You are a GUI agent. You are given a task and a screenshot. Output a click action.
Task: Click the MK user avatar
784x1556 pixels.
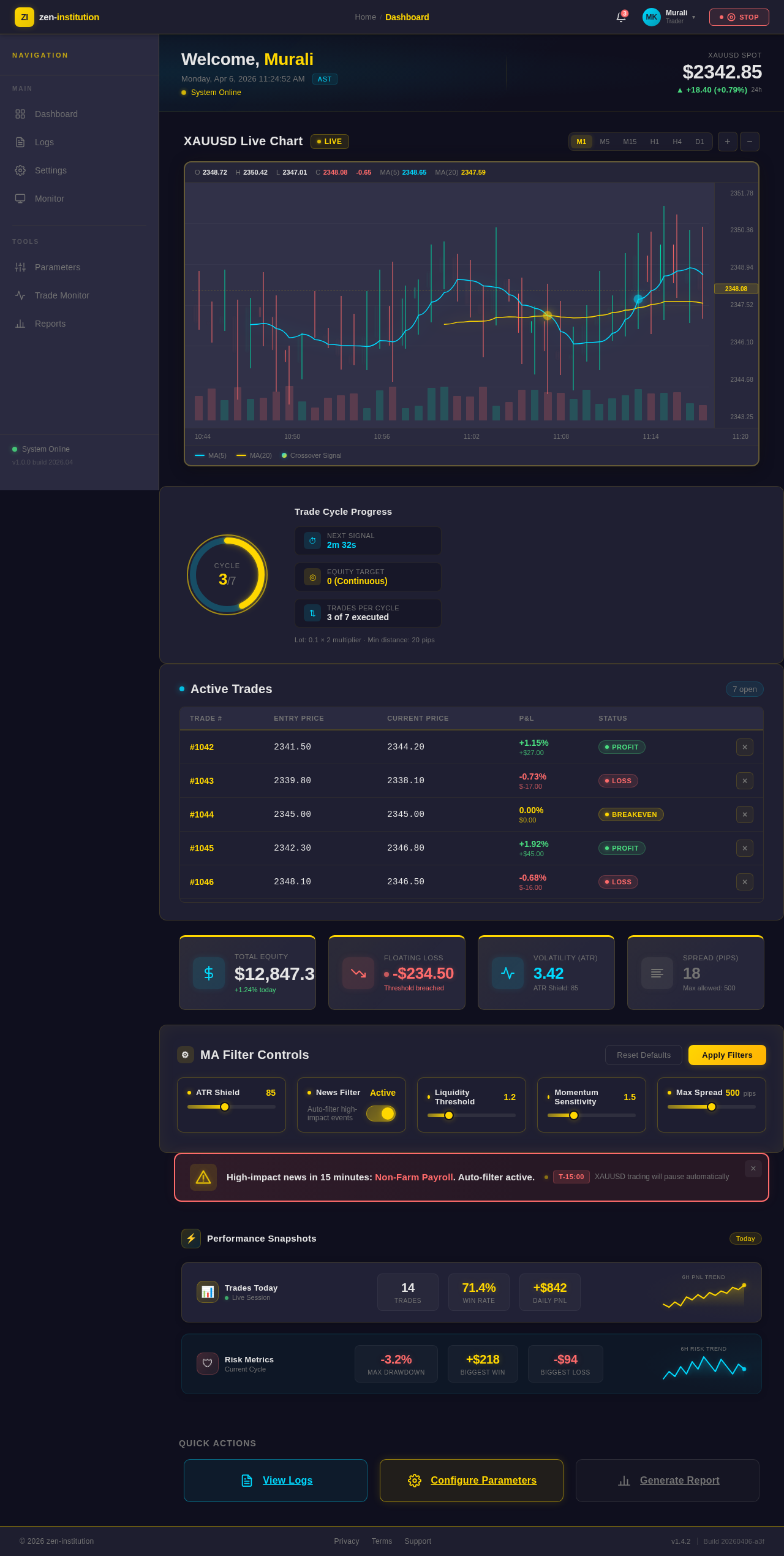point(652,17)
